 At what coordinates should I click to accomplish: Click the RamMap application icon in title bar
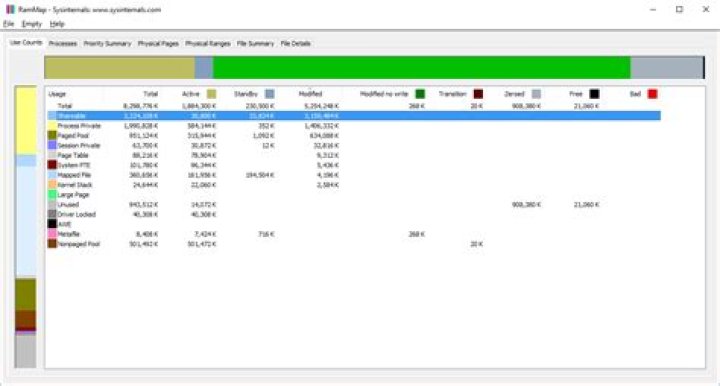point(10,9)
